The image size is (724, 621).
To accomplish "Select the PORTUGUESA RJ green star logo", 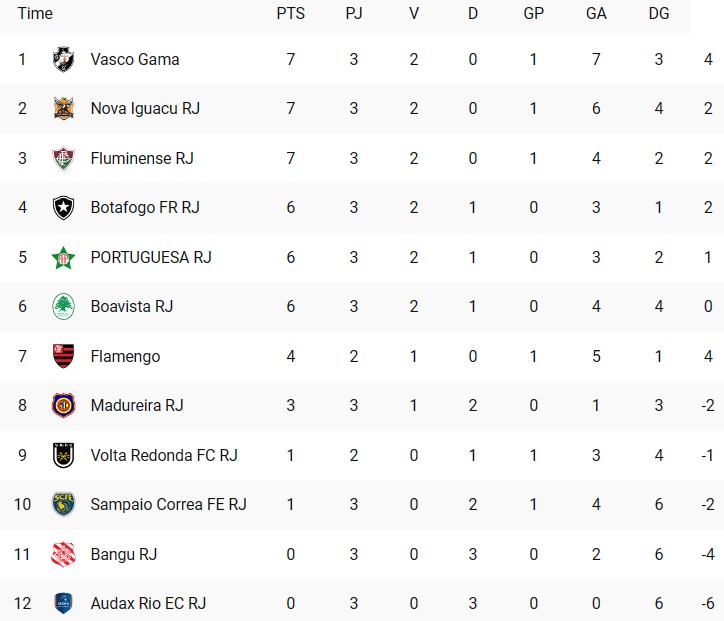I will pyautogui.click(x=63, y=257).
